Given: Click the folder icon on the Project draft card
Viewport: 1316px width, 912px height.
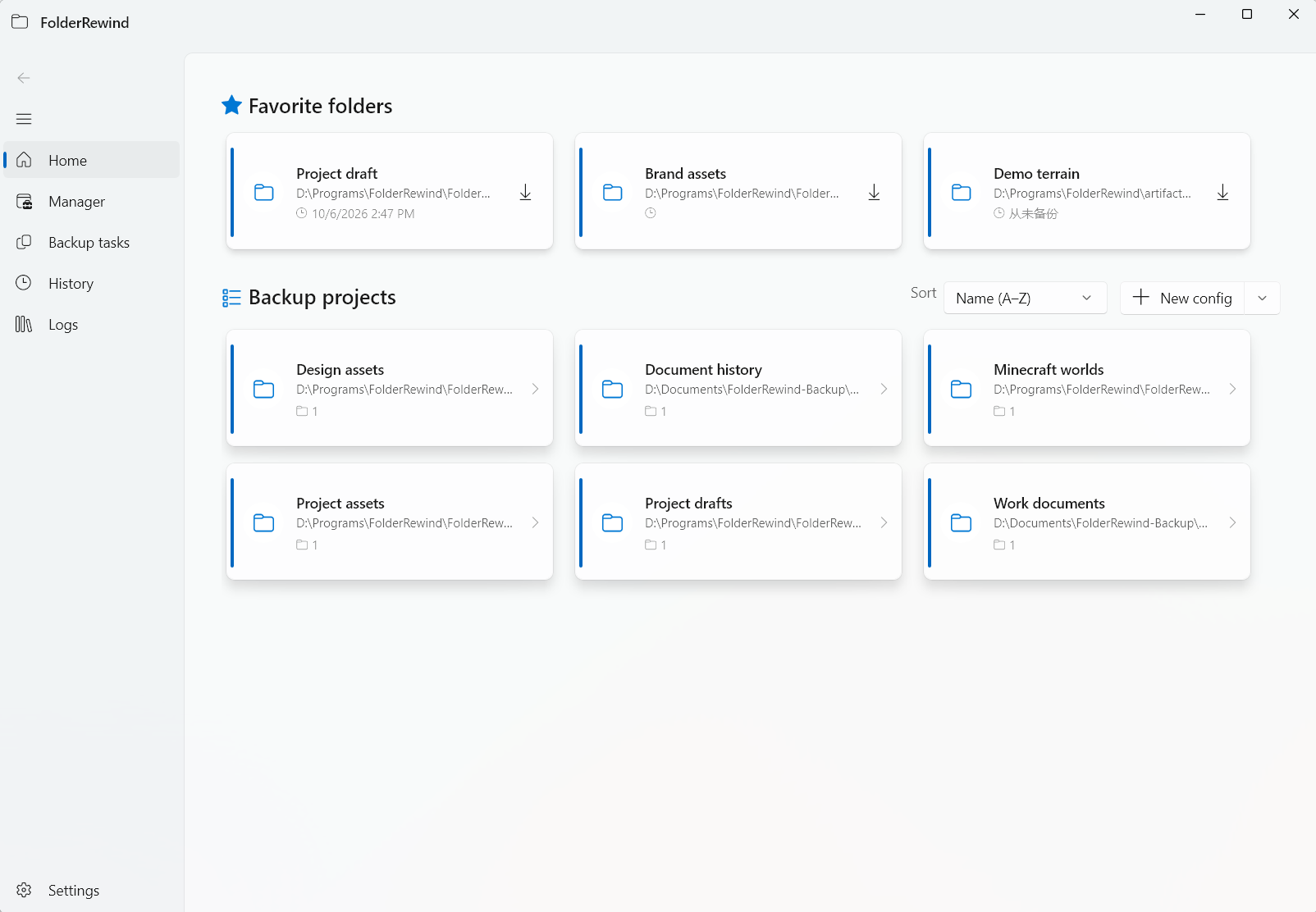Looking at the screenshot, I should 264,193.
